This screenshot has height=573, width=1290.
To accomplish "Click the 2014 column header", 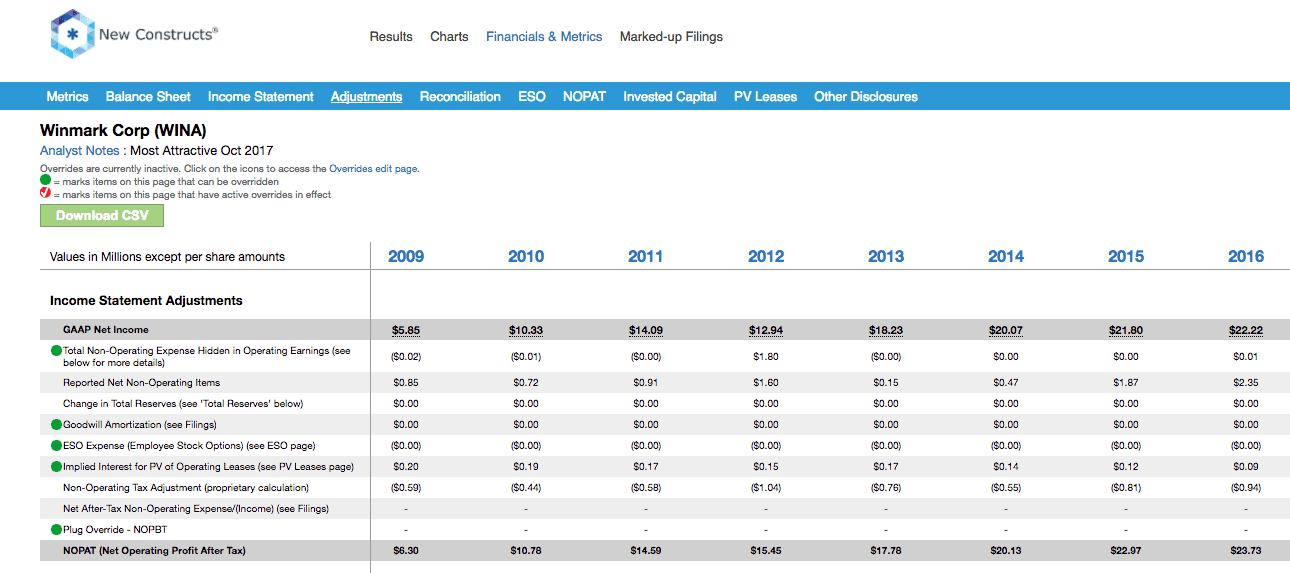I will click(x=1006, y=257).
